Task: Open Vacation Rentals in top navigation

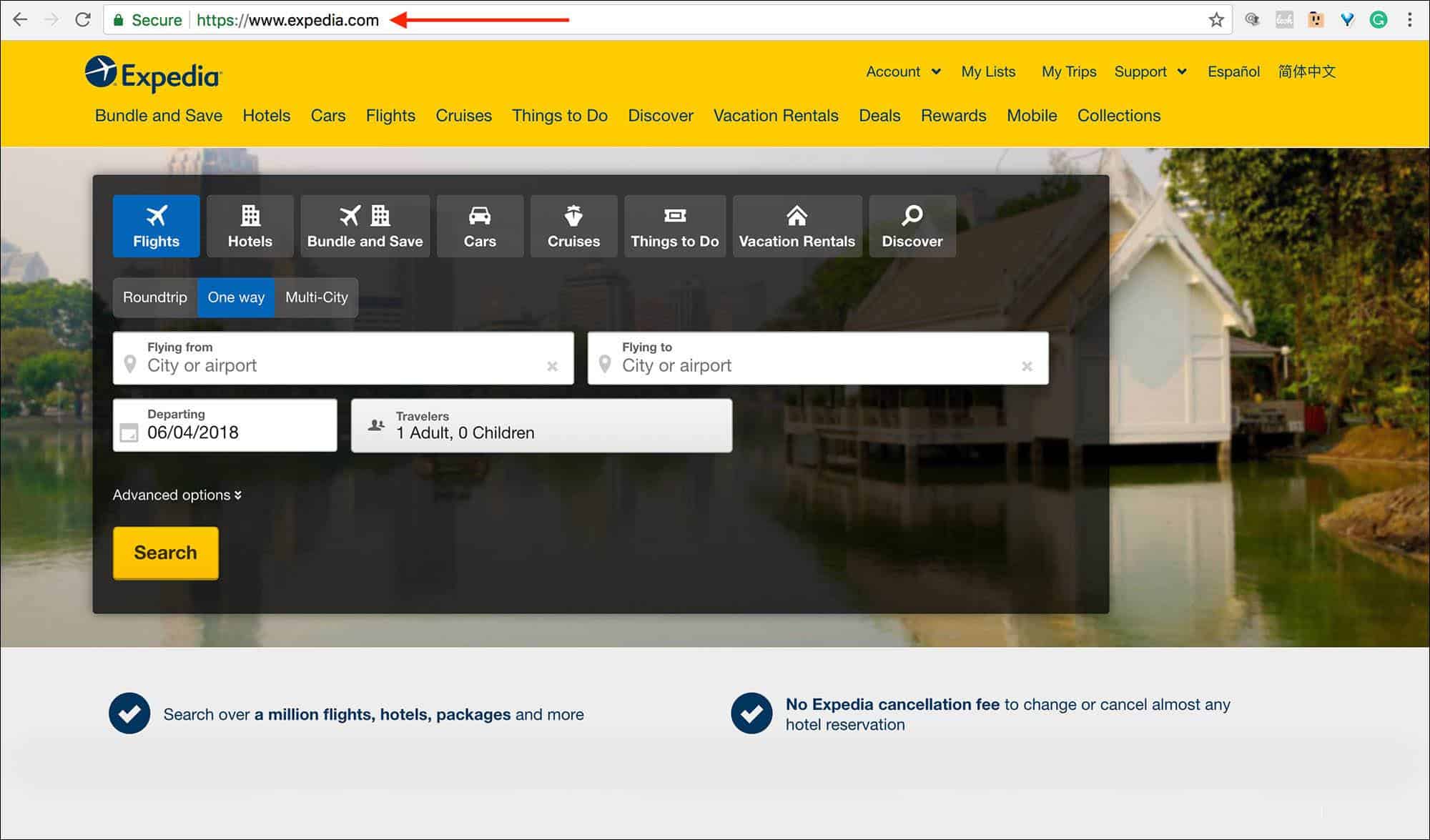Action: tap(776, 116)
